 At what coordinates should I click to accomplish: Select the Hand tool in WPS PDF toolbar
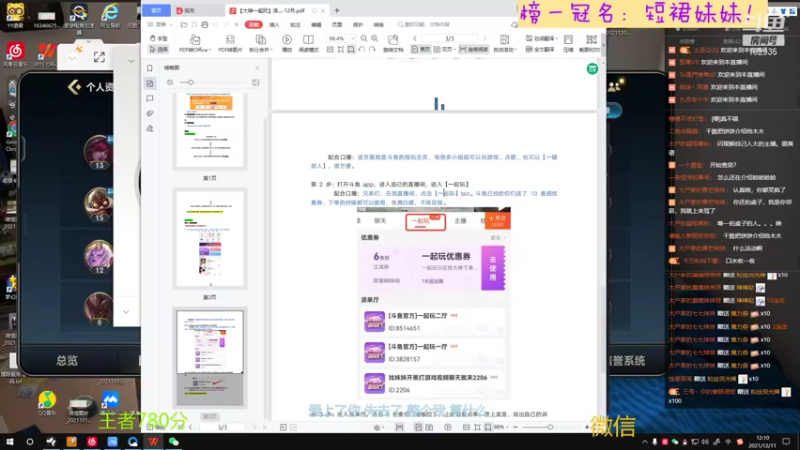158,39
